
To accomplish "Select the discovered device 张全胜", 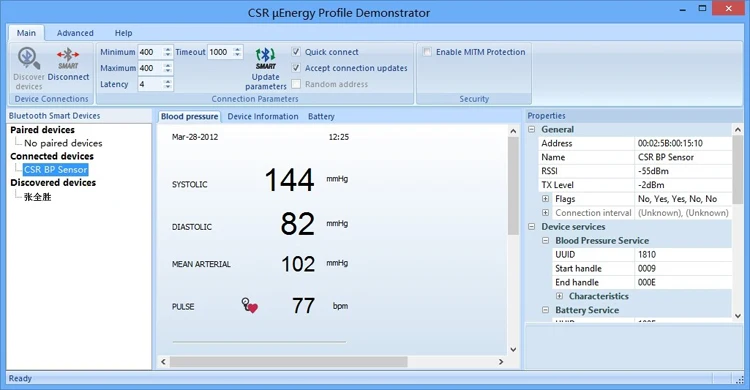I will (37, 197).
